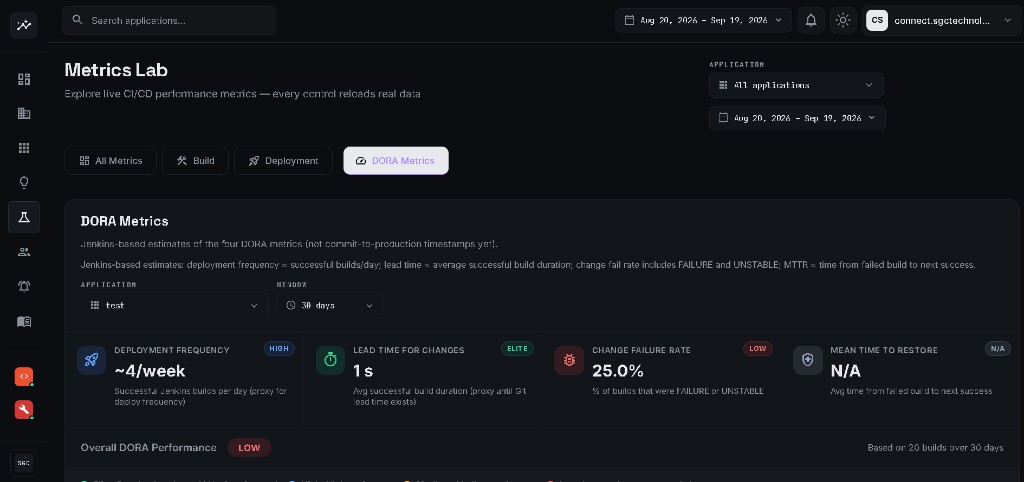Click the N/A restore time value
This screenshot has width=1024, height=482.
coord(846,371)
